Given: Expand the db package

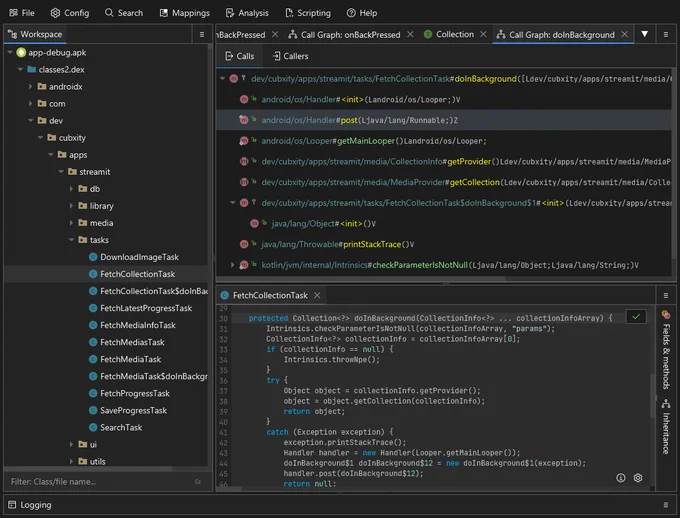Looking at the screenshot, I should pos(71,189).
